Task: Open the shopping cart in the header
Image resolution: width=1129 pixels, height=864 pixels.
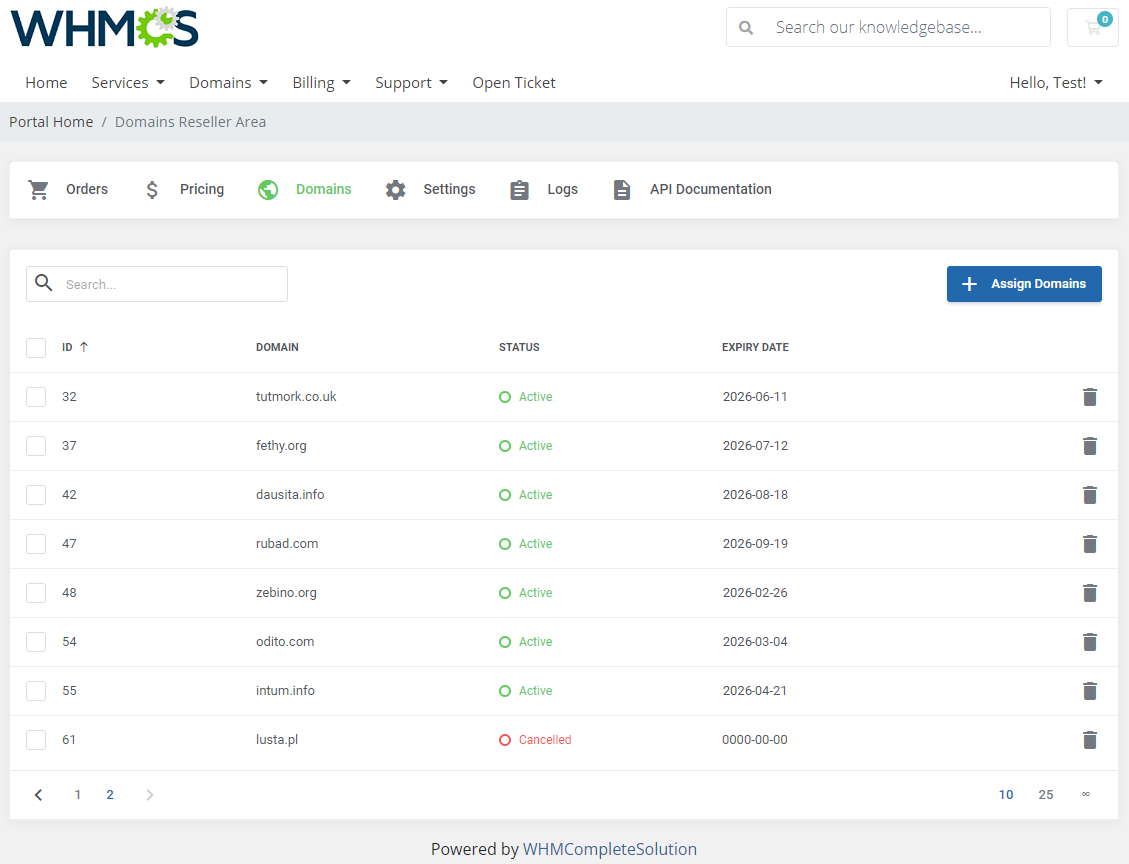Action: click(1092, 27)
